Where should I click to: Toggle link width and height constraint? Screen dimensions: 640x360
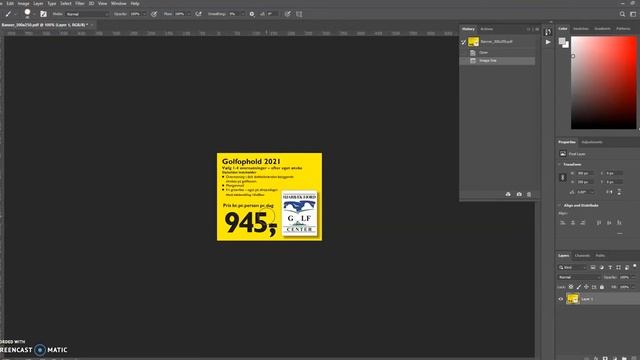click(562, 177)
